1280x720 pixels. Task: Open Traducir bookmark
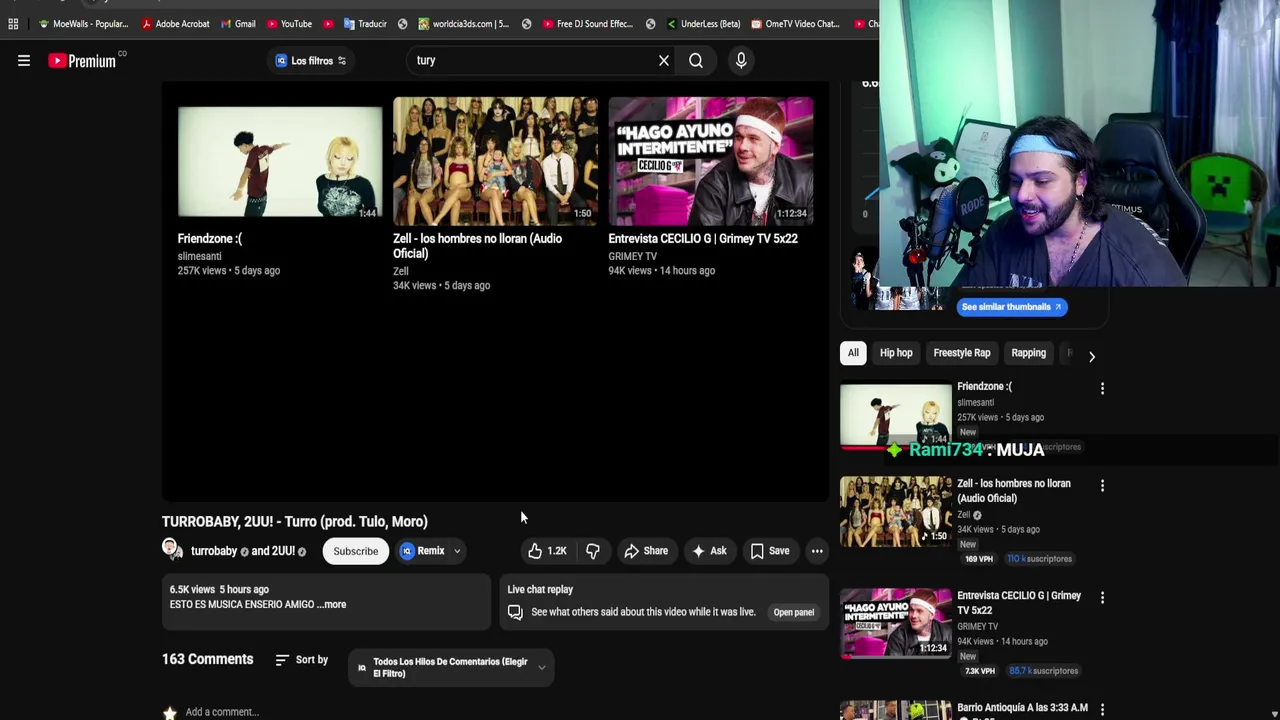(365, 24)
